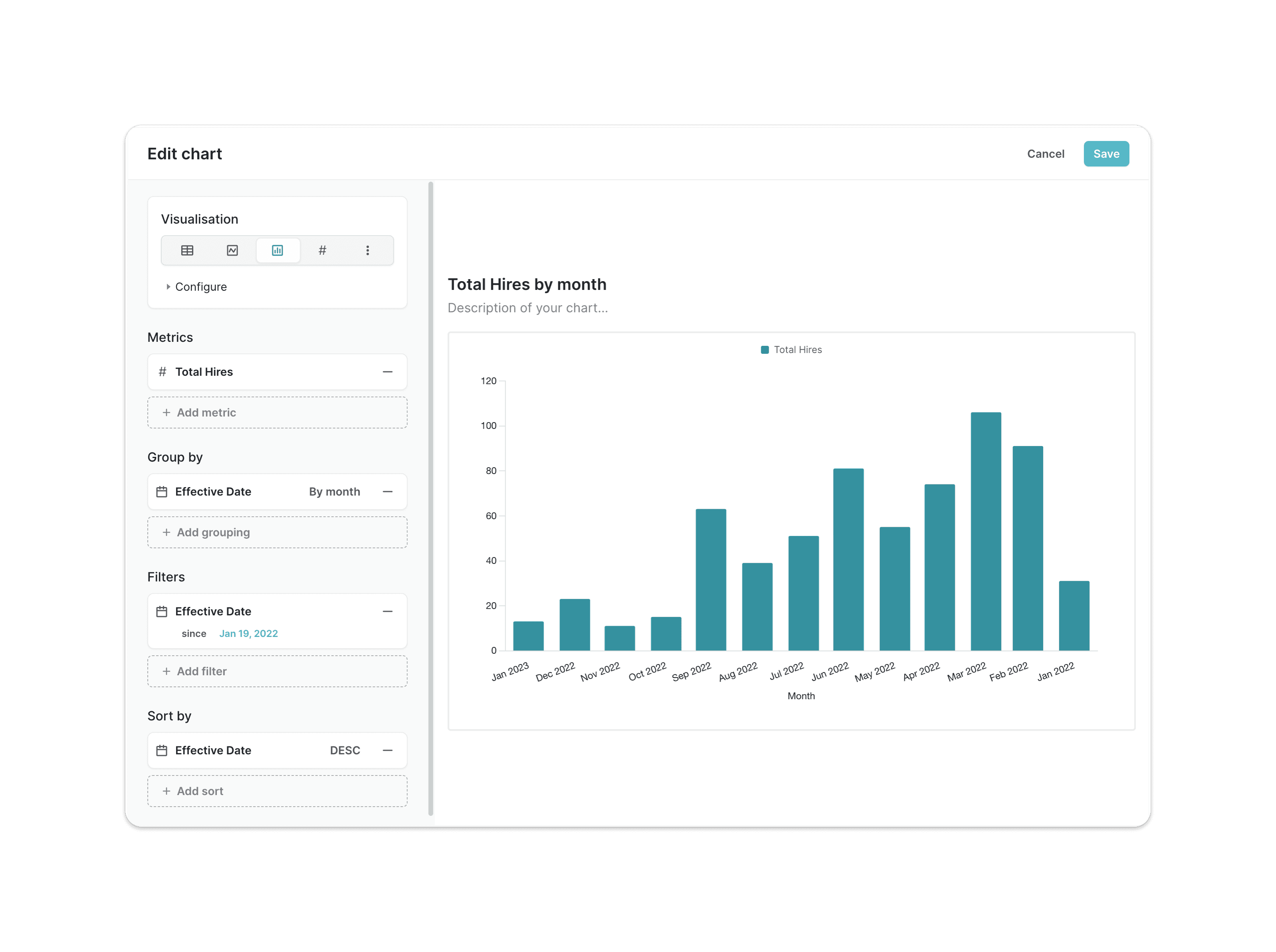
Task: Select the table visualisation icon
Action: [187, 250]
